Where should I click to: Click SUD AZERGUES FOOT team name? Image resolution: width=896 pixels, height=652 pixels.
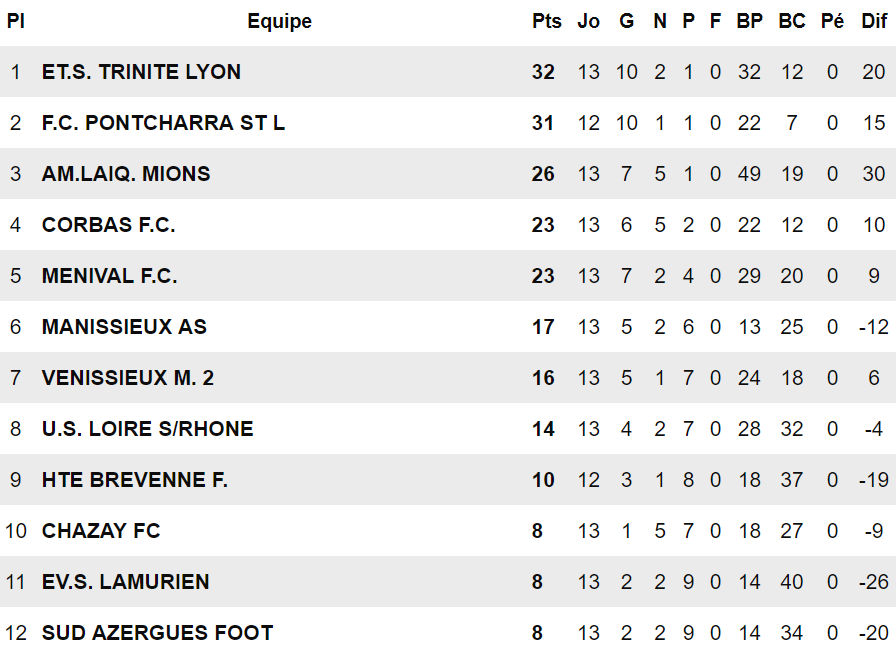157,633
